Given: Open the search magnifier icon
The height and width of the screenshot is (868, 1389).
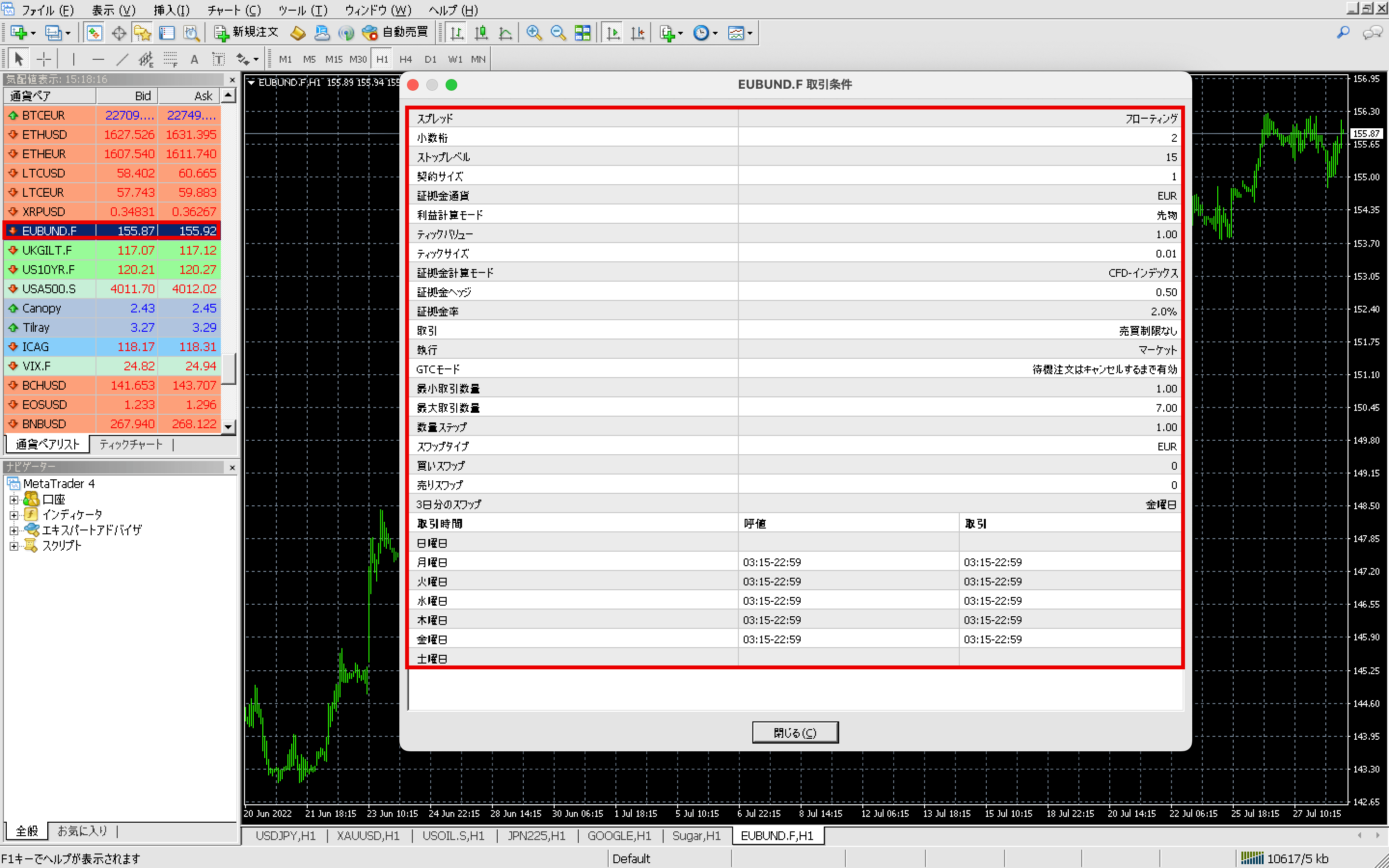Looking at the screenshot, I should pyautogui.click(x=1343, y=33).
